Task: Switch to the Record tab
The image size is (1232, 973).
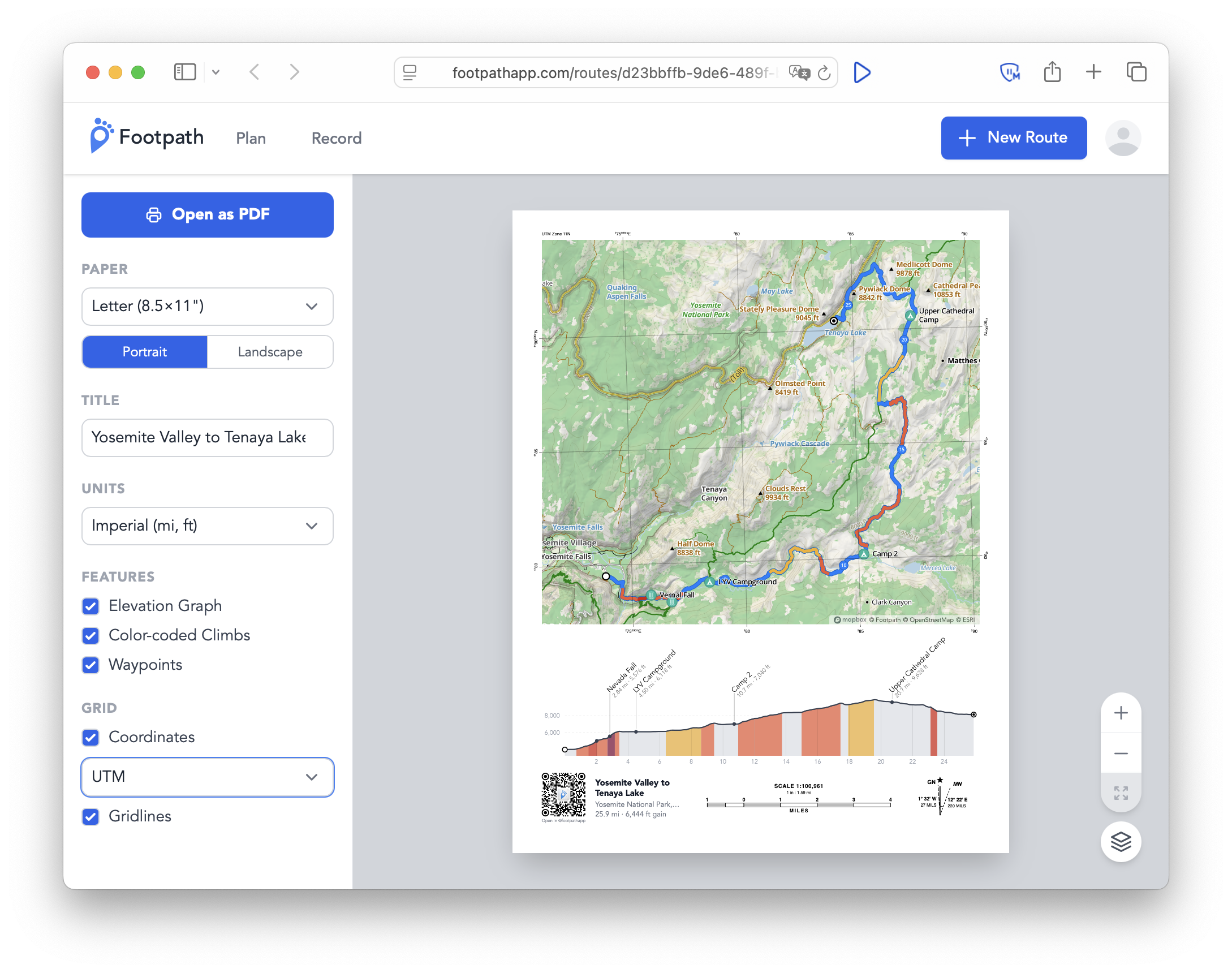Action: click(x=336, y=138)
